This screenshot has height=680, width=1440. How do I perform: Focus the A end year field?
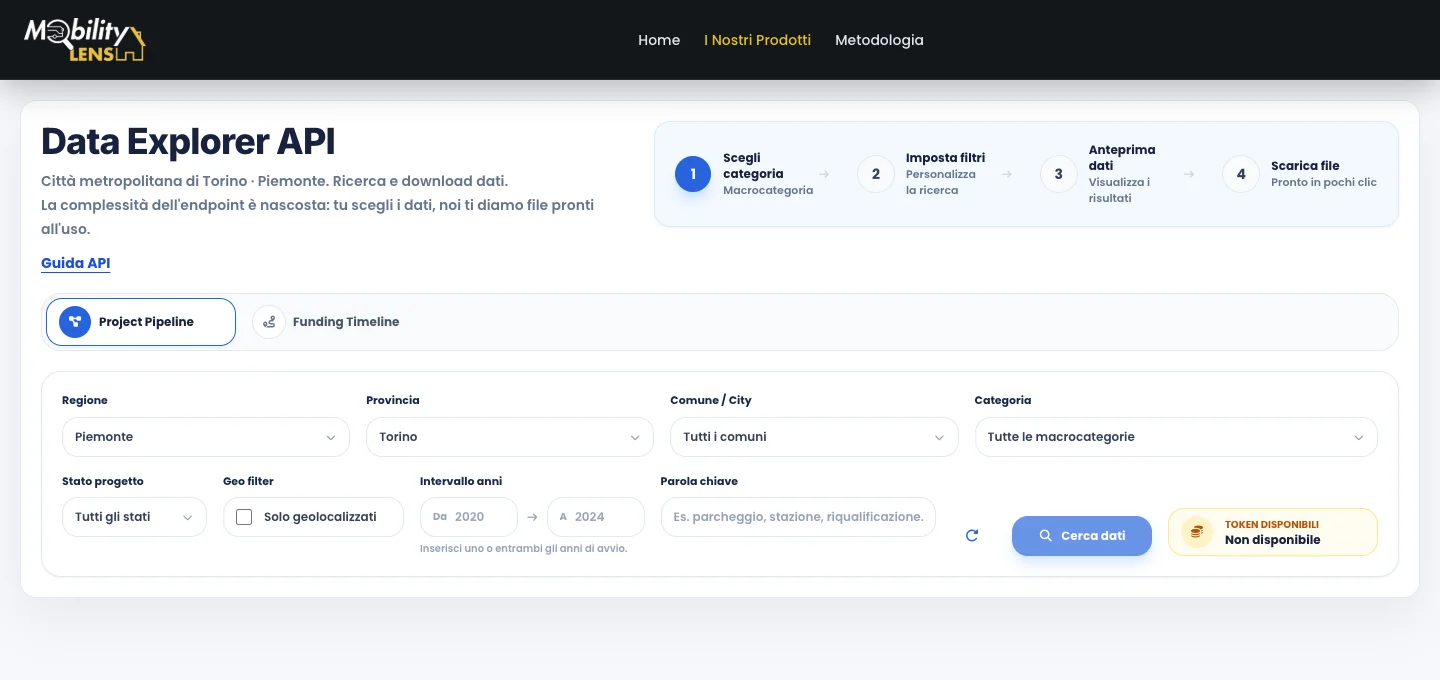pyautogui.click(x=596, y=517)
